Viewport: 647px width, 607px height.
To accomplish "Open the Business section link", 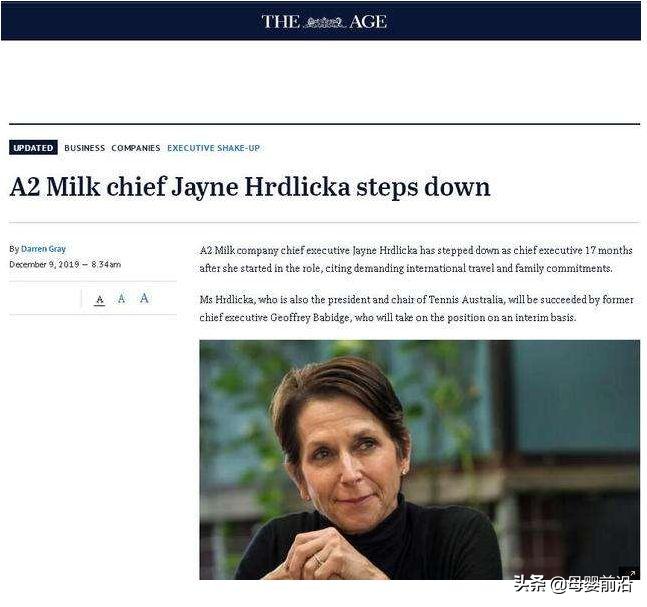I will pos(84,148).
